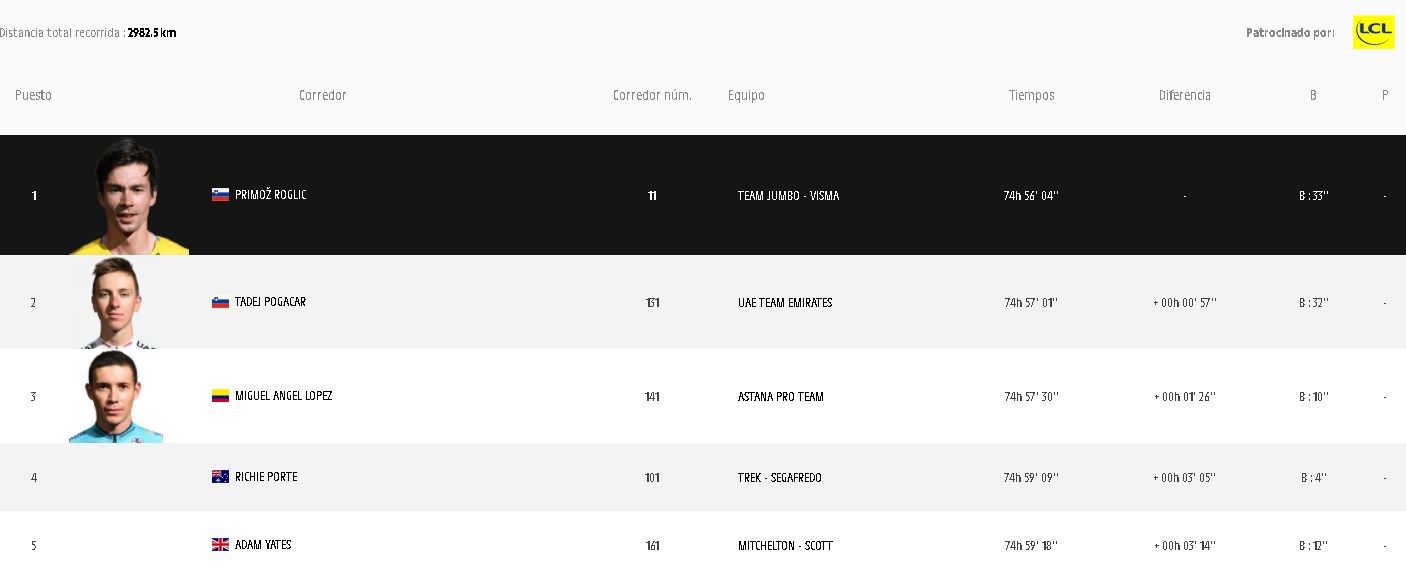Click the UAE Team Emirates team name
The image size is (1406, 573).
pyautogui.click(x=785, y=303)
